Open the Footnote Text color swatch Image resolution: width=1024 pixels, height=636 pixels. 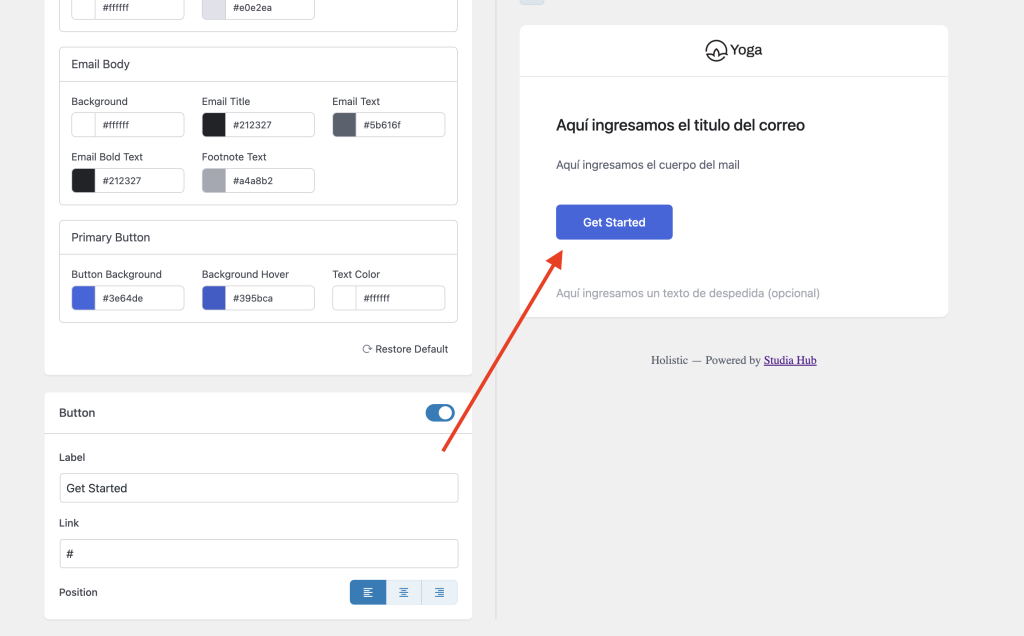click(214, 181)
